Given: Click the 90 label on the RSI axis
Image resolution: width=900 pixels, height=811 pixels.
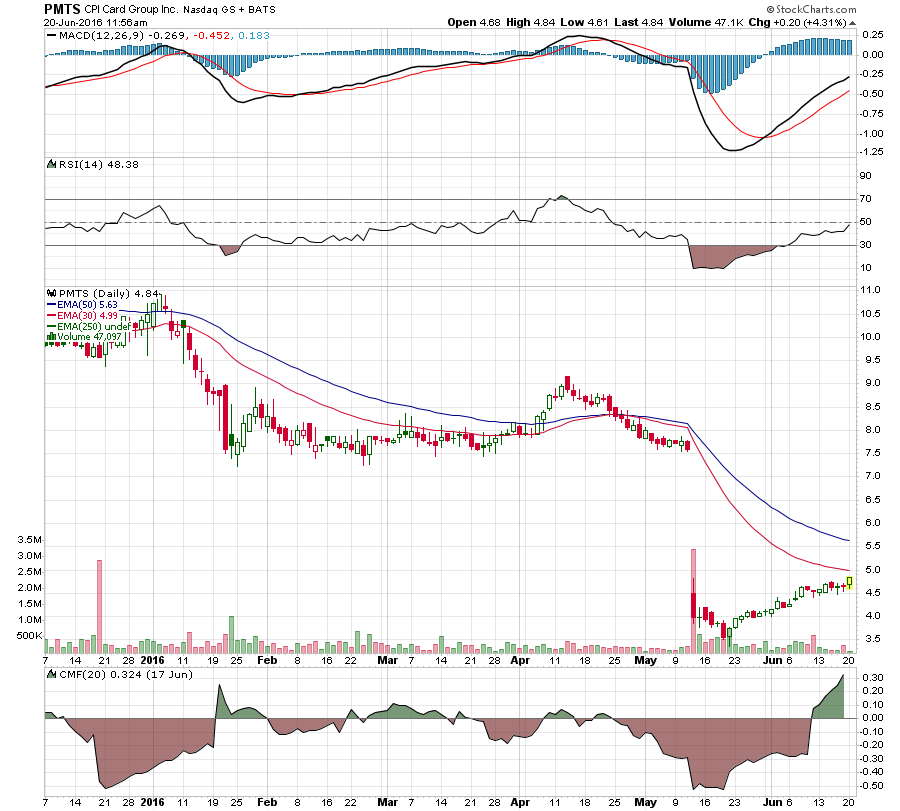Looking at the screenshot, I should [866, 176].
